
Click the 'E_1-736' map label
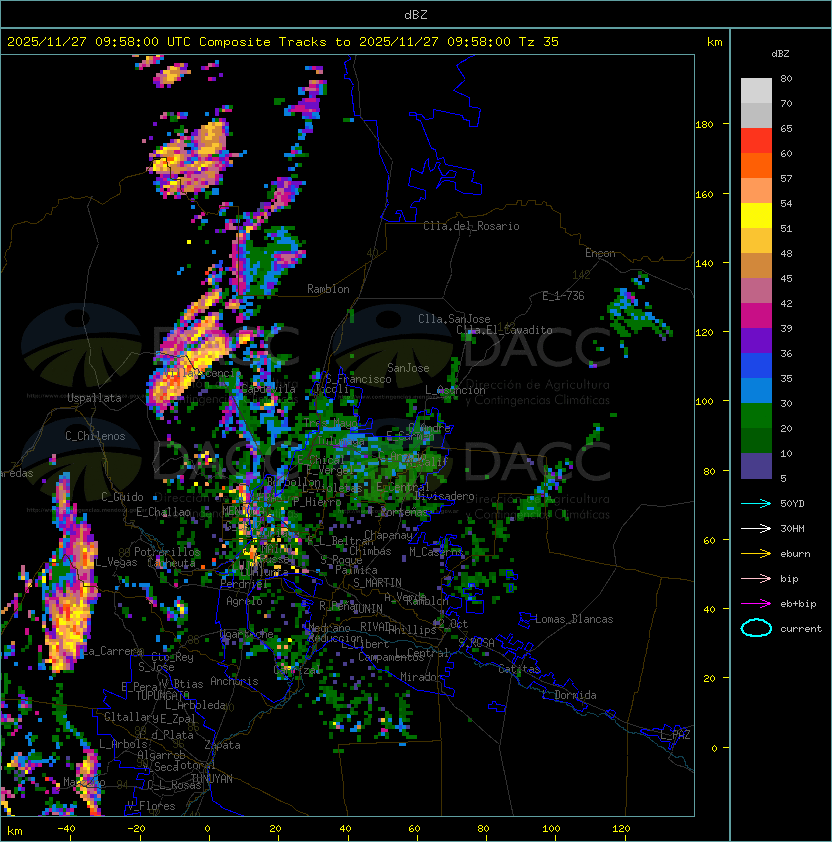pos(563,296)
